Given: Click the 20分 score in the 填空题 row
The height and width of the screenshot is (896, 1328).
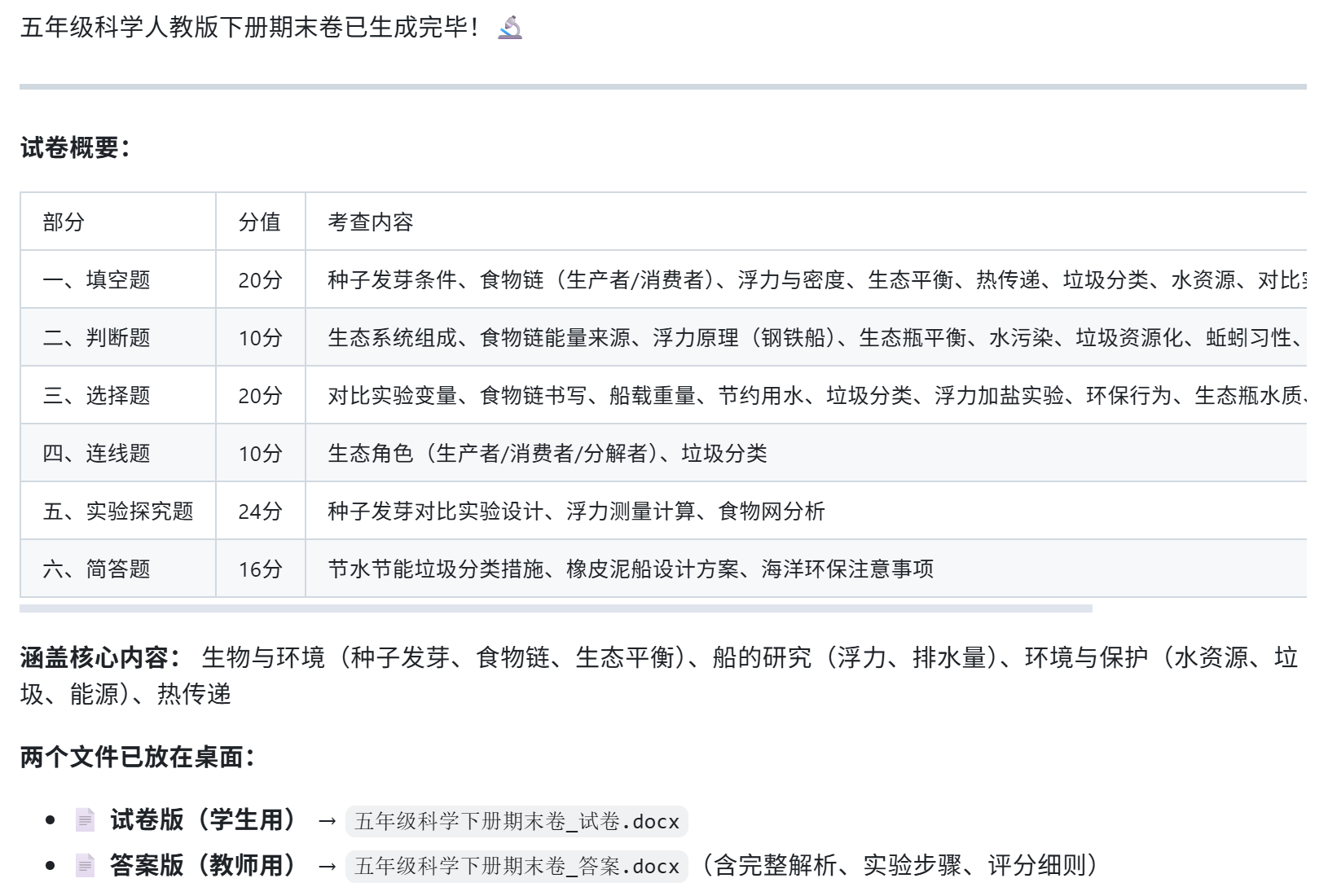Looking at the screenshot, I should tap(261, 279).
